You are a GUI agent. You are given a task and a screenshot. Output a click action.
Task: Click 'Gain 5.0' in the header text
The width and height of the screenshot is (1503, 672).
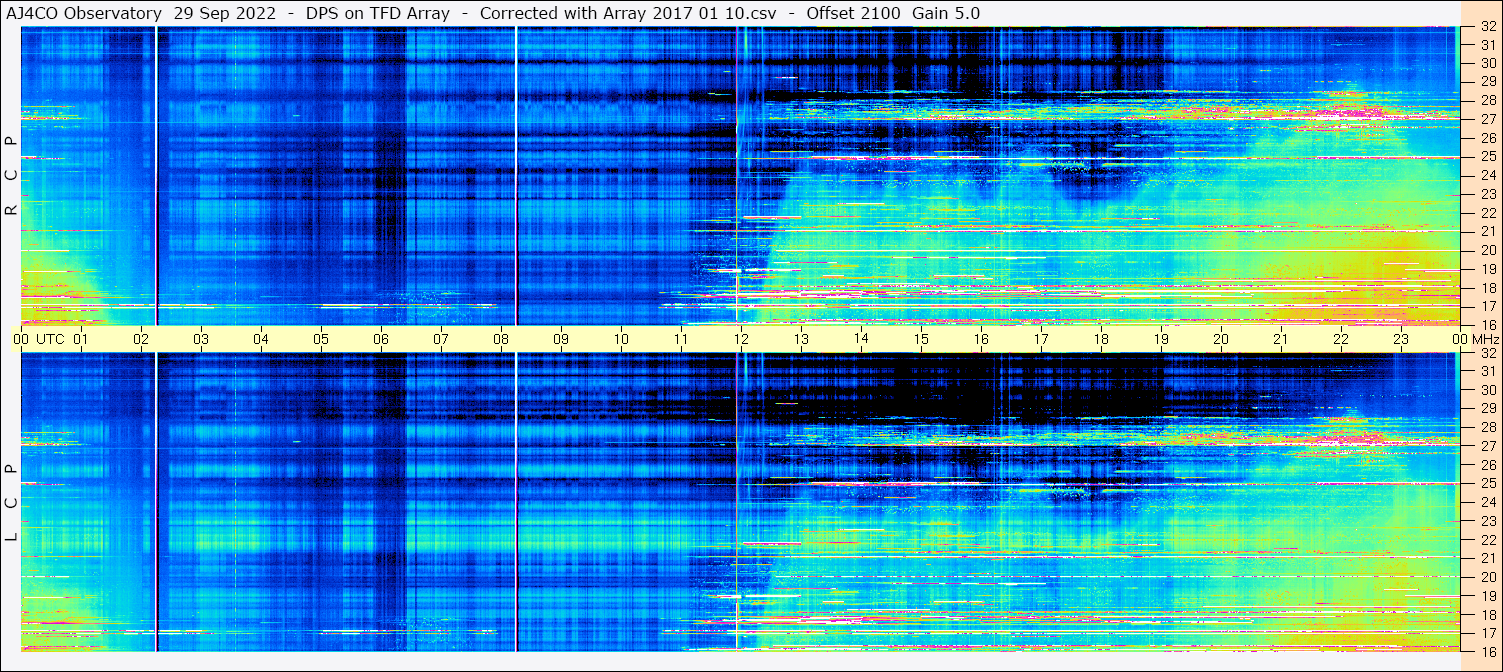coord(946,13)
